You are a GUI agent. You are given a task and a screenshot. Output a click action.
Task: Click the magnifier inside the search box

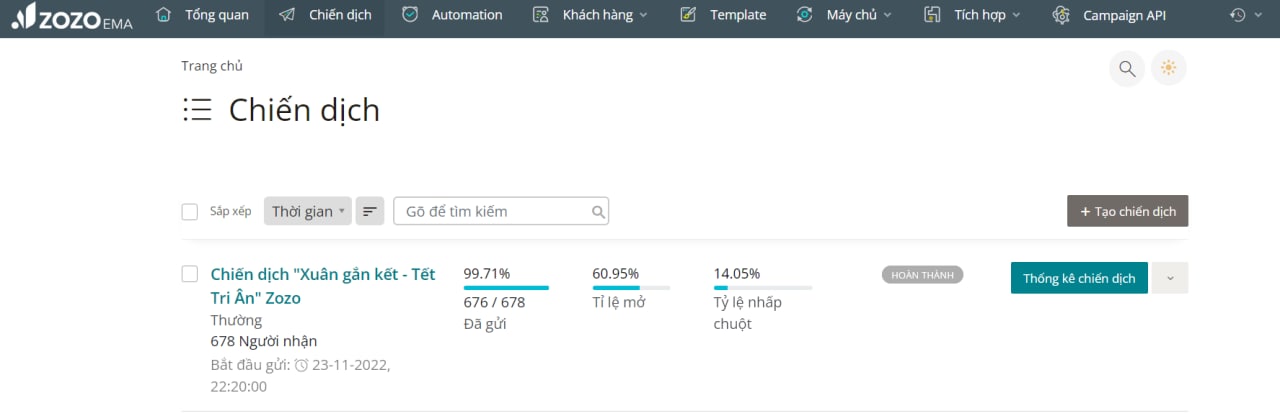[x=598, y=212]
